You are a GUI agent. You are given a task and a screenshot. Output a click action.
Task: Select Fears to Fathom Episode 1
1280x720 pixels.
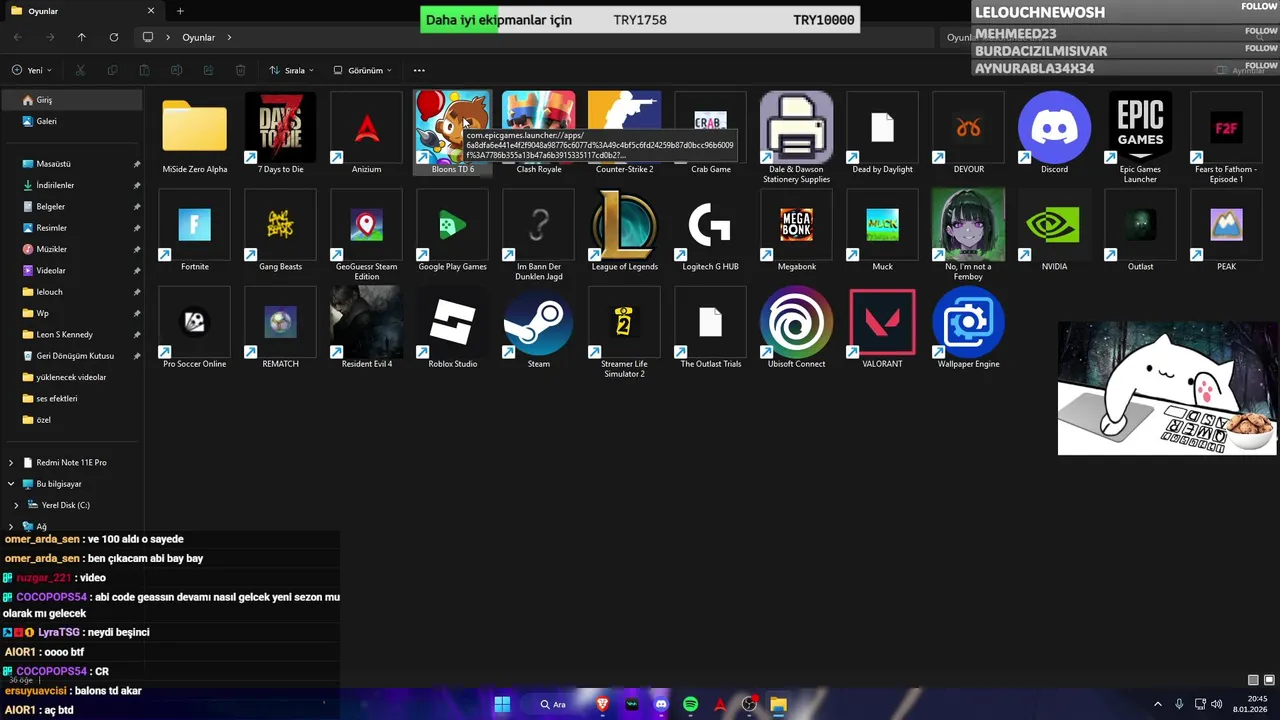click(1226, 137)
